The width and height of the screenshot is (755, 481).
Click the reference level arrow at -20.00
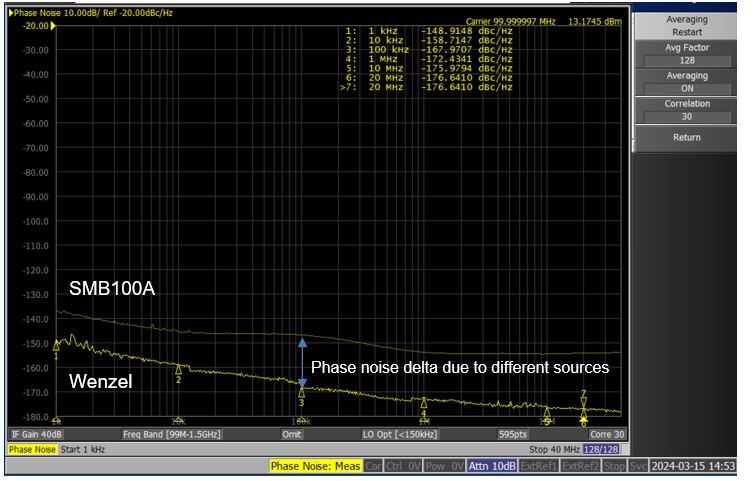pos(53,26)
